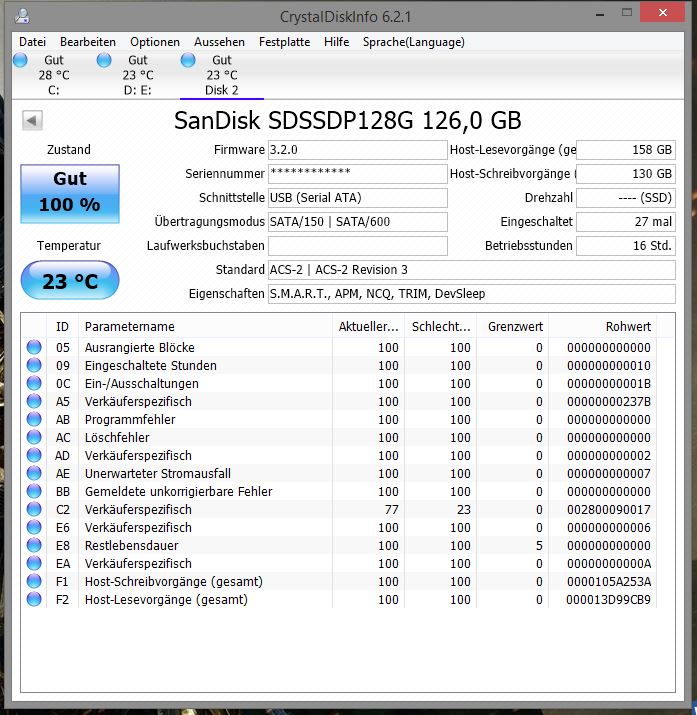Click the Standard field ACS-2 Revision 3

[472, 269]
